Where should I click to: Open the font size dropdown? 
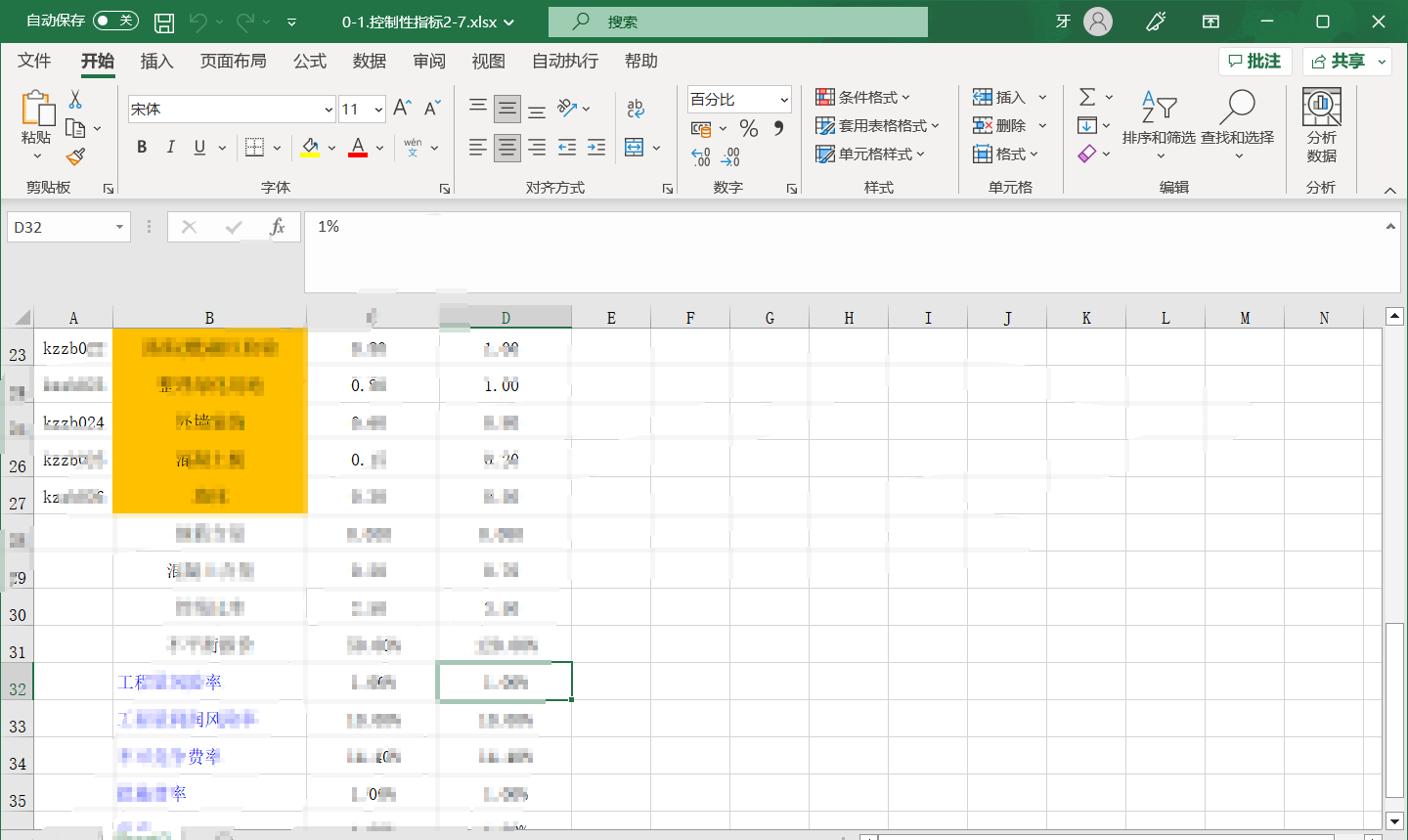click(x=378, y=110)
